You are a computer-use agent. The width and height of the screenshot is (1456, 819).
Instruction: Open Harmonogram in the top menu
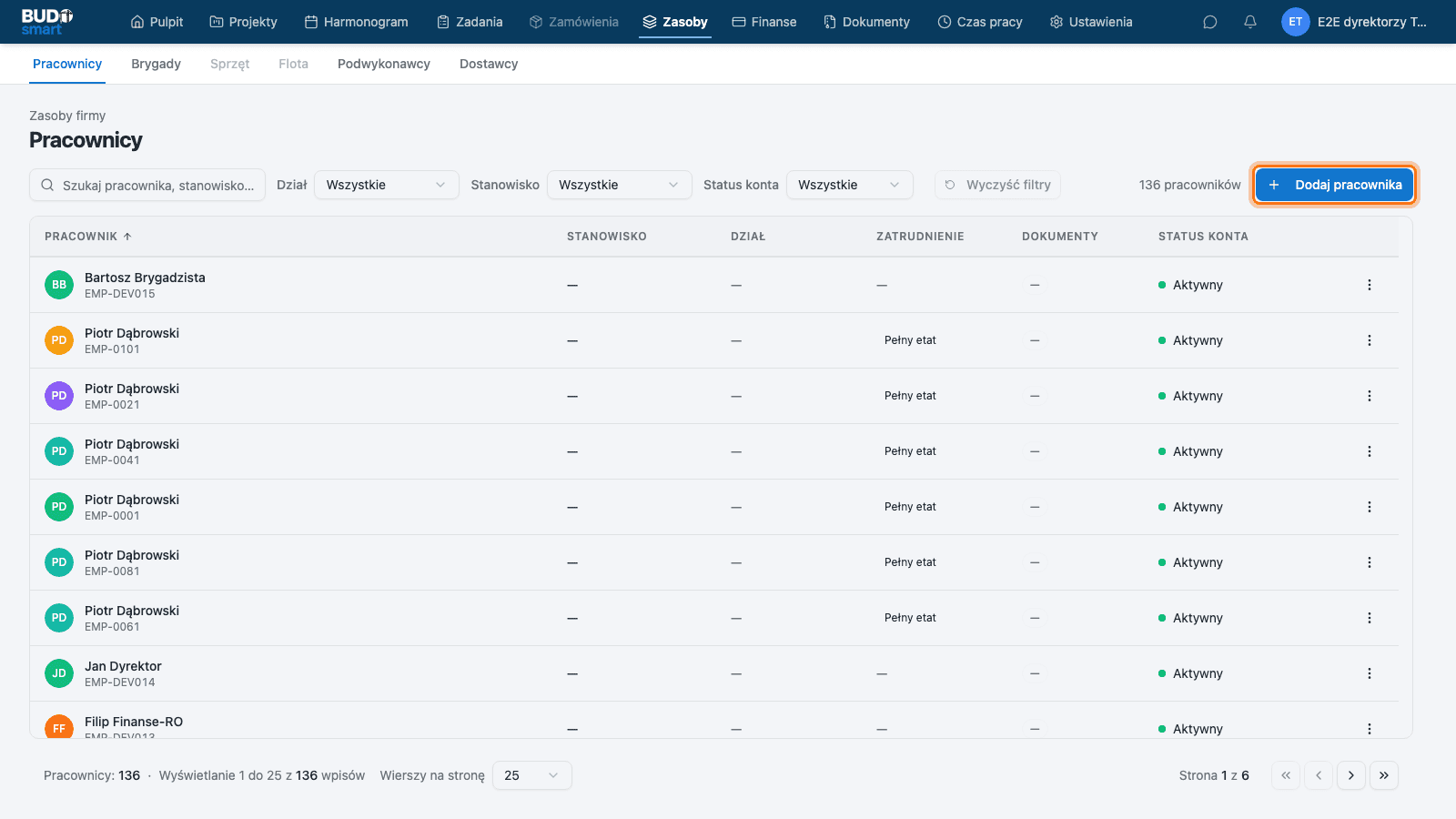(356, 22)
